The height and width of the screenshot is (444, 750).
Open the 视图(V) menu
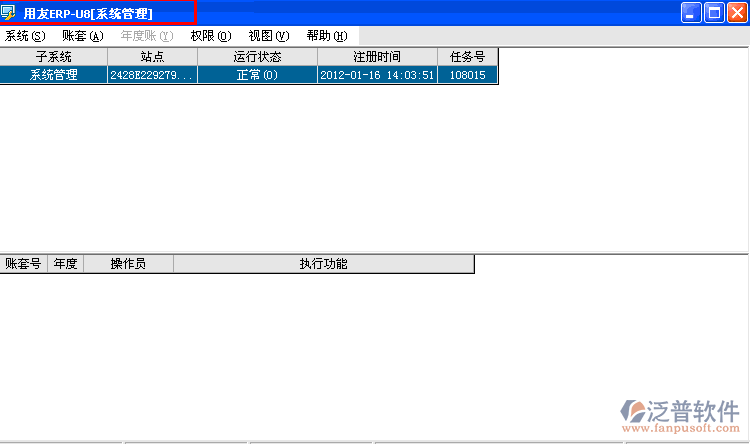[x=269, y=36]
